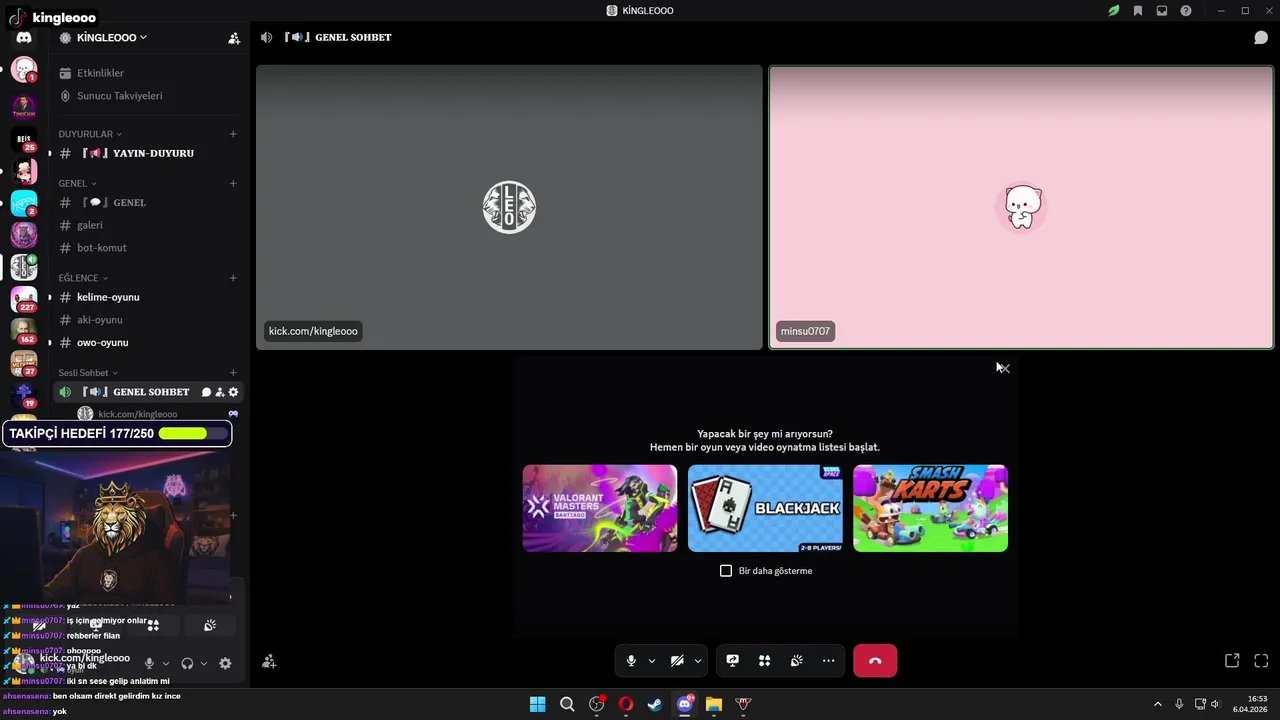1280x720 pixels.
Task: Add channel to Sesli Sohbet category
Action: 233,373
